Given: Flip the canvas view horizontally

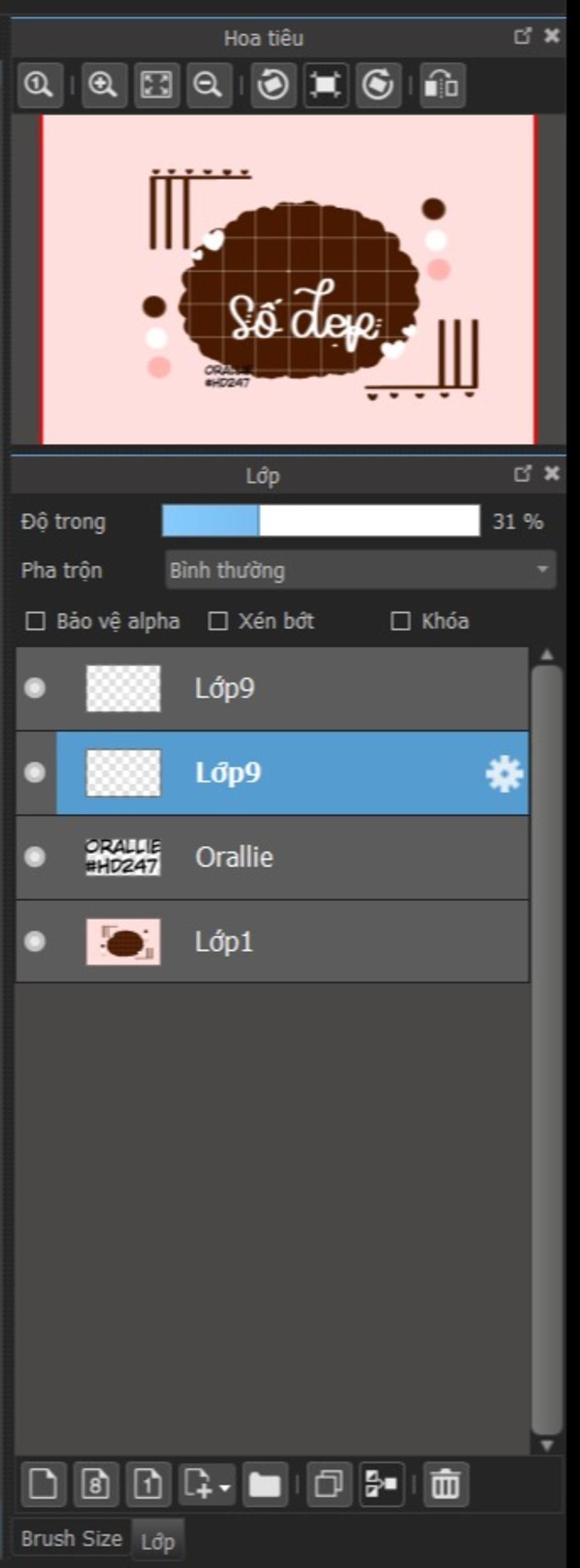Looking at the screenshot, I should coord(442,84).
